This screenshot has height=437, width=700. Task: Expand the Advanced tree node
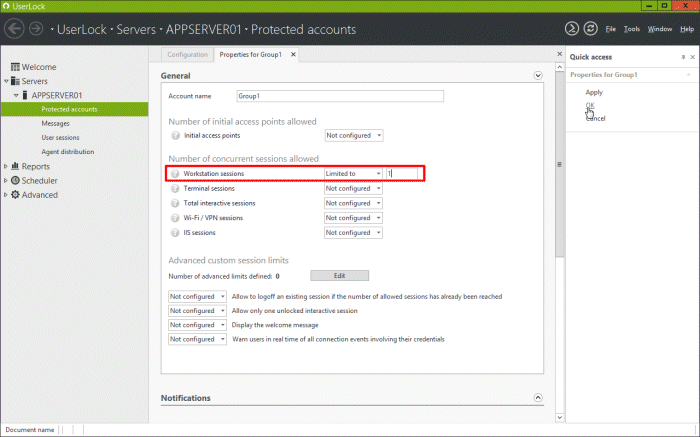6,195
